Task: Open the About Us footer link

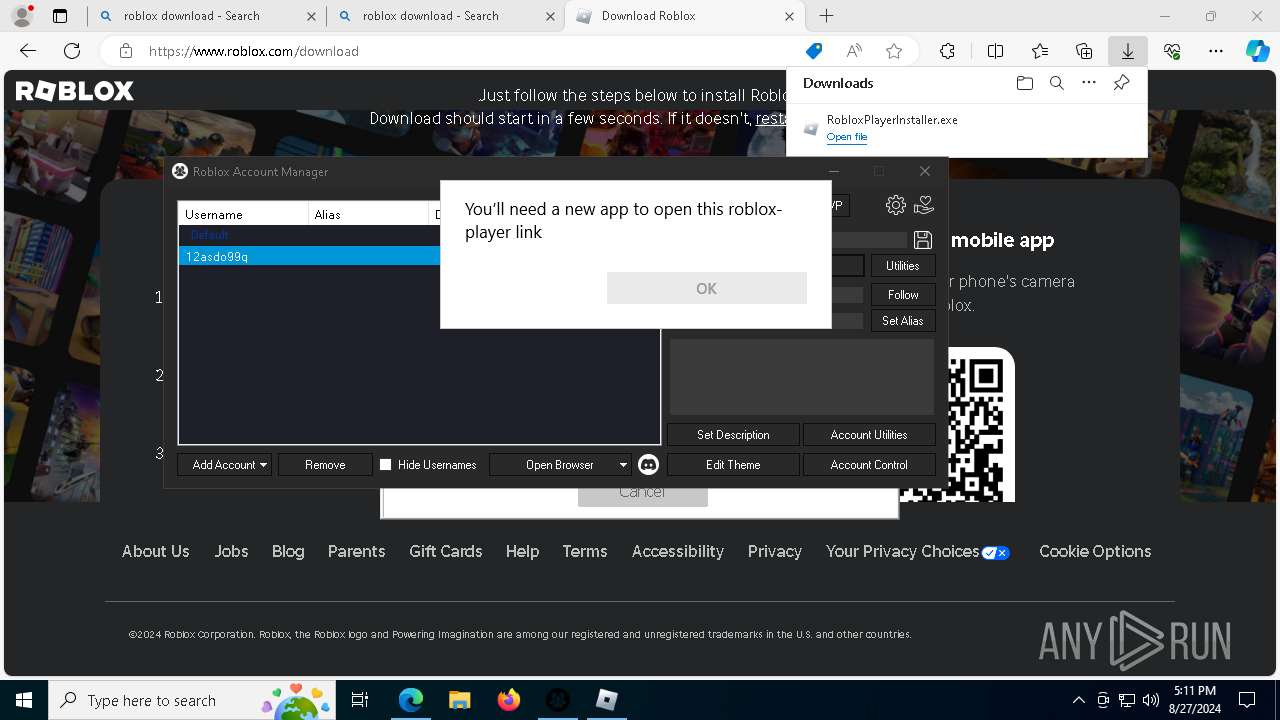Action: coord(155,551)
